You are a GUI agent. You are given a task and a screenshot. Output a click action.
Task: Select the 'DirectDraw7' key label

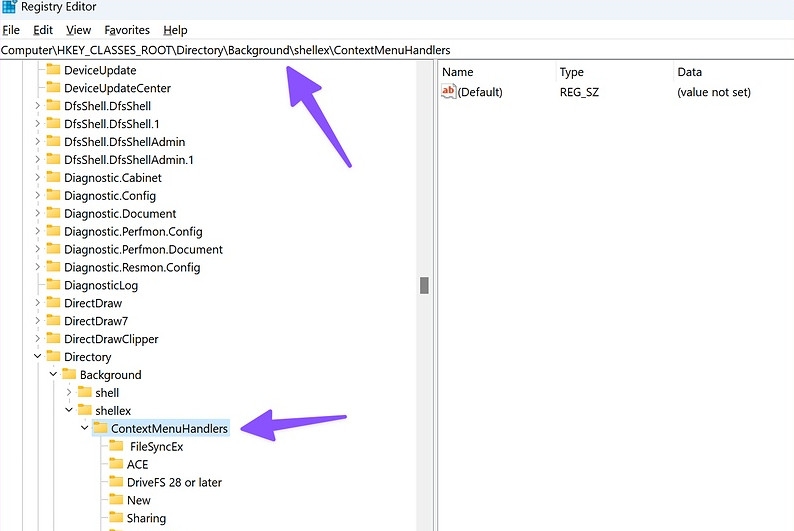click(96, 321)
